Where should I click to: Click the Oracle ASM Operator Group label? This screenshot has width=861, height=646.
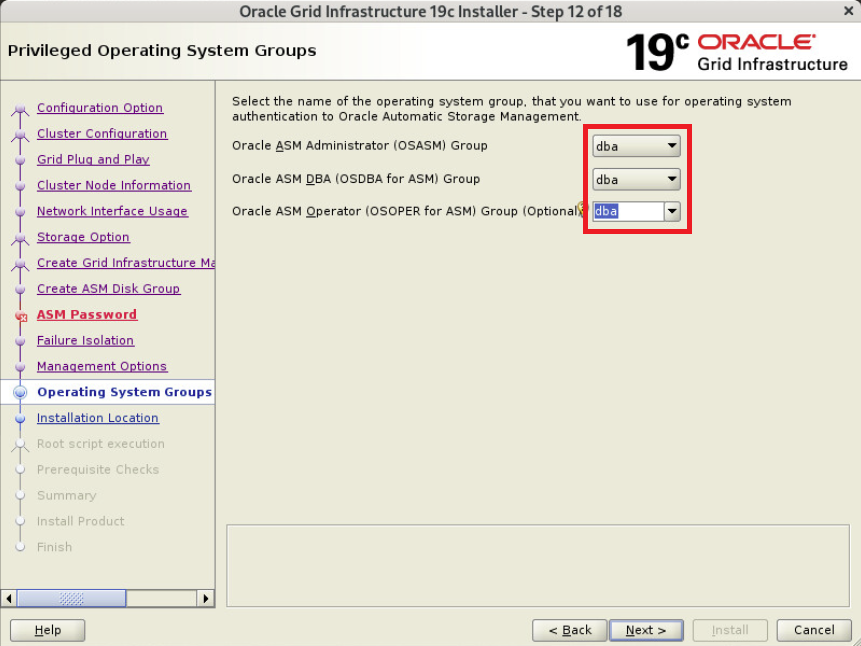coord(405,211)
